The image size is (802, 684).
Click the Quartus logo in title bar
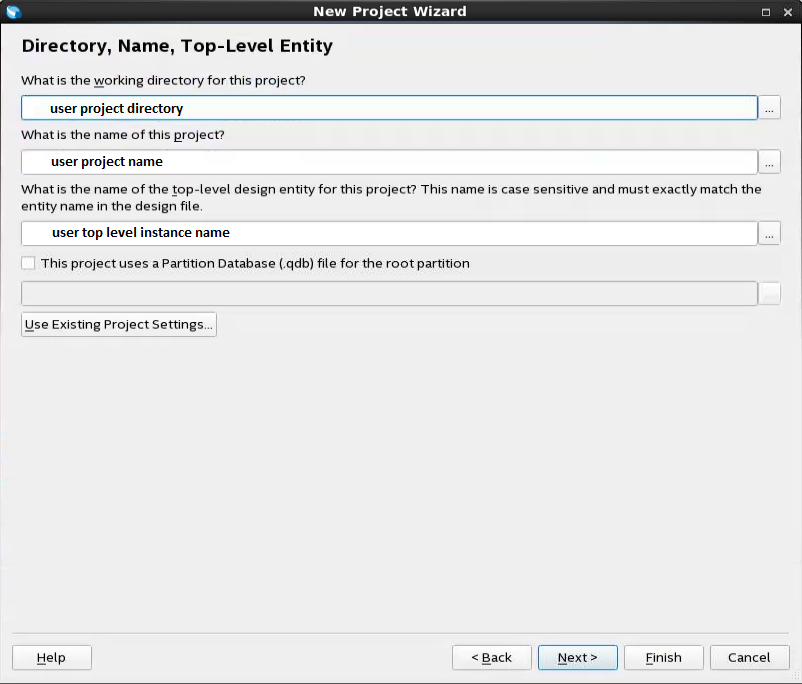click(x=14, y=11)
